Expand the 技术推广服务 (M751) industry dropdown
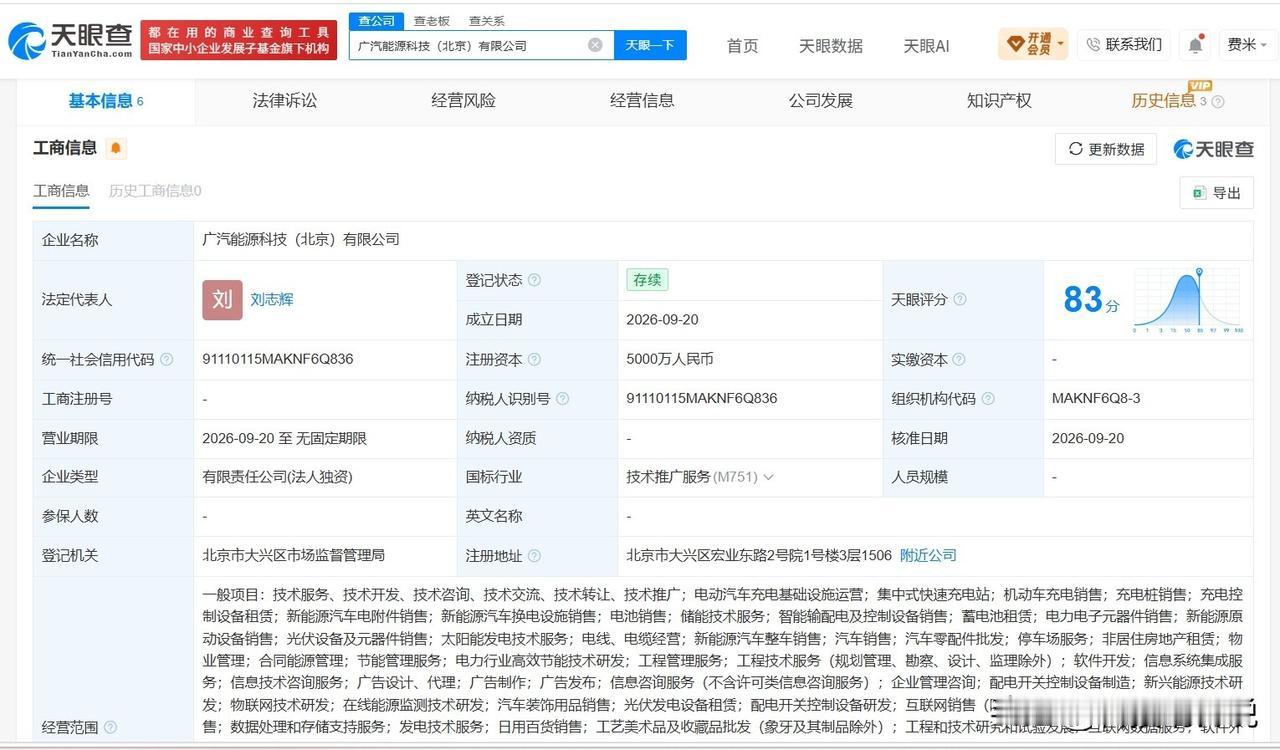The height and width of the screenshot is (750, 1280). (x=768, y=477)
